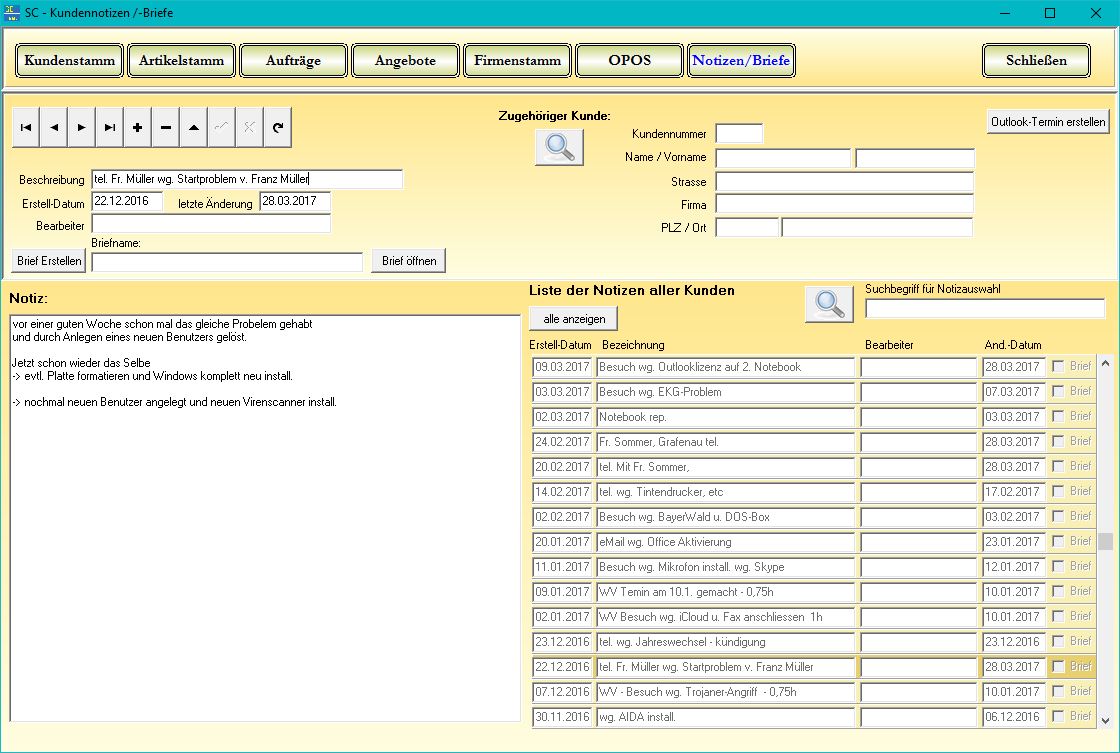Viewport: 1120px width, 753px height.
Task: Tick Brief checkbox for Notebook rep. row
Action: [1058, 417]
